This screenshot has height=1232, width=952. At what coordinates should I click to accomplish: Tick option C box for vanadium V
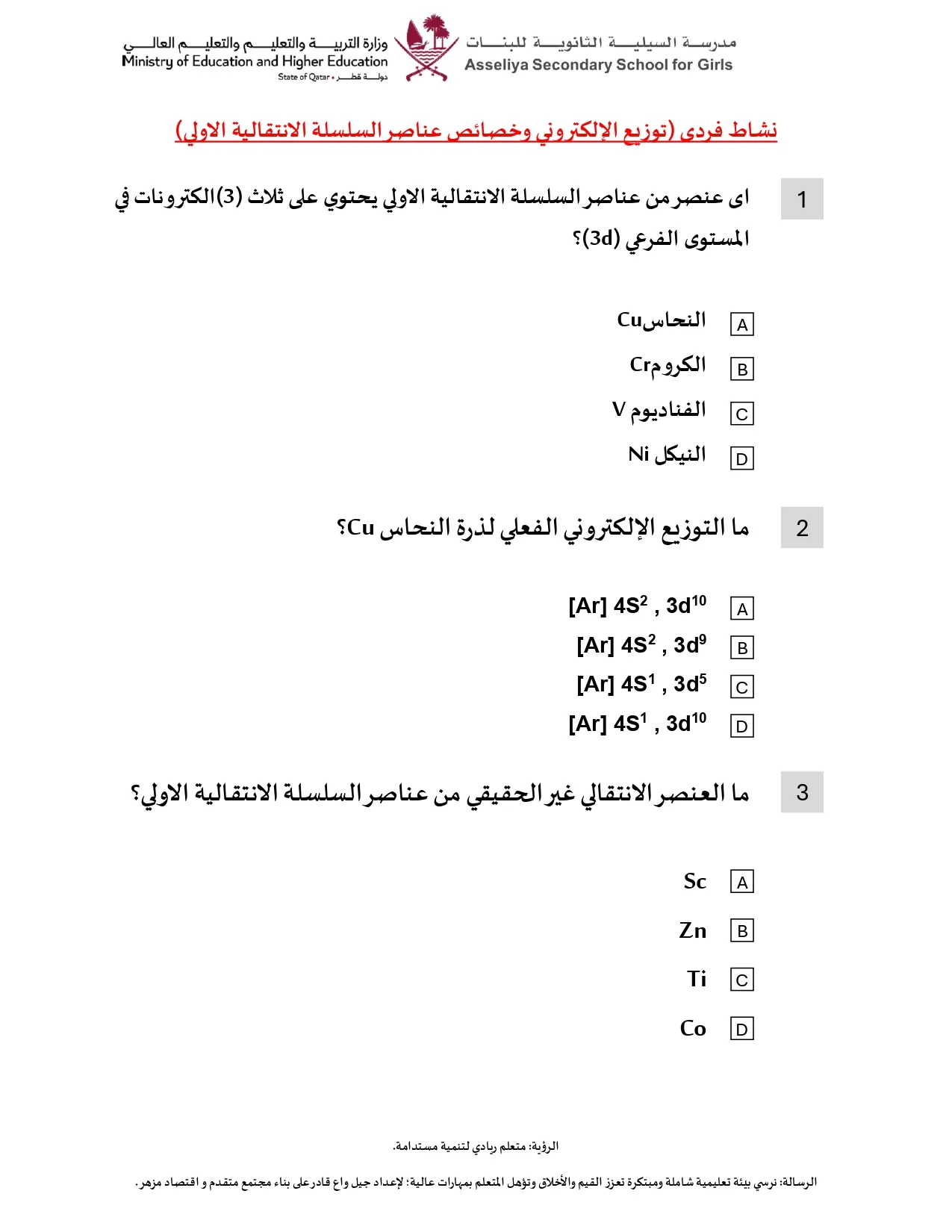[x=741, y=414]
